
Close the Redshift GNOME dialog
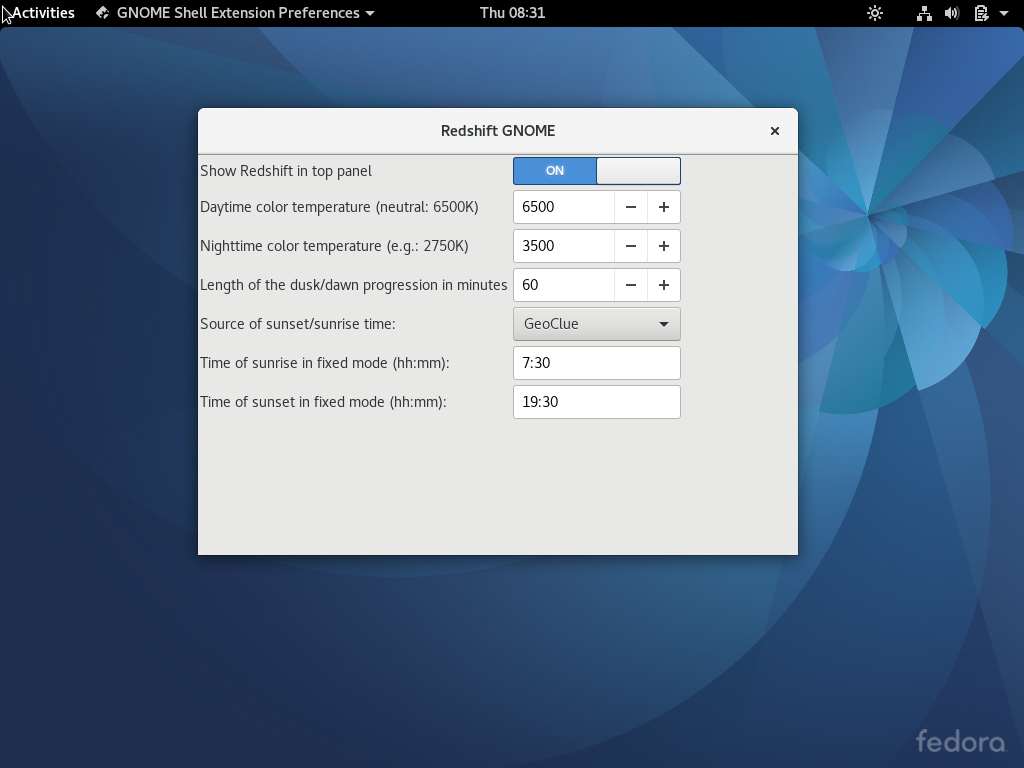click(x=775, y=131)
